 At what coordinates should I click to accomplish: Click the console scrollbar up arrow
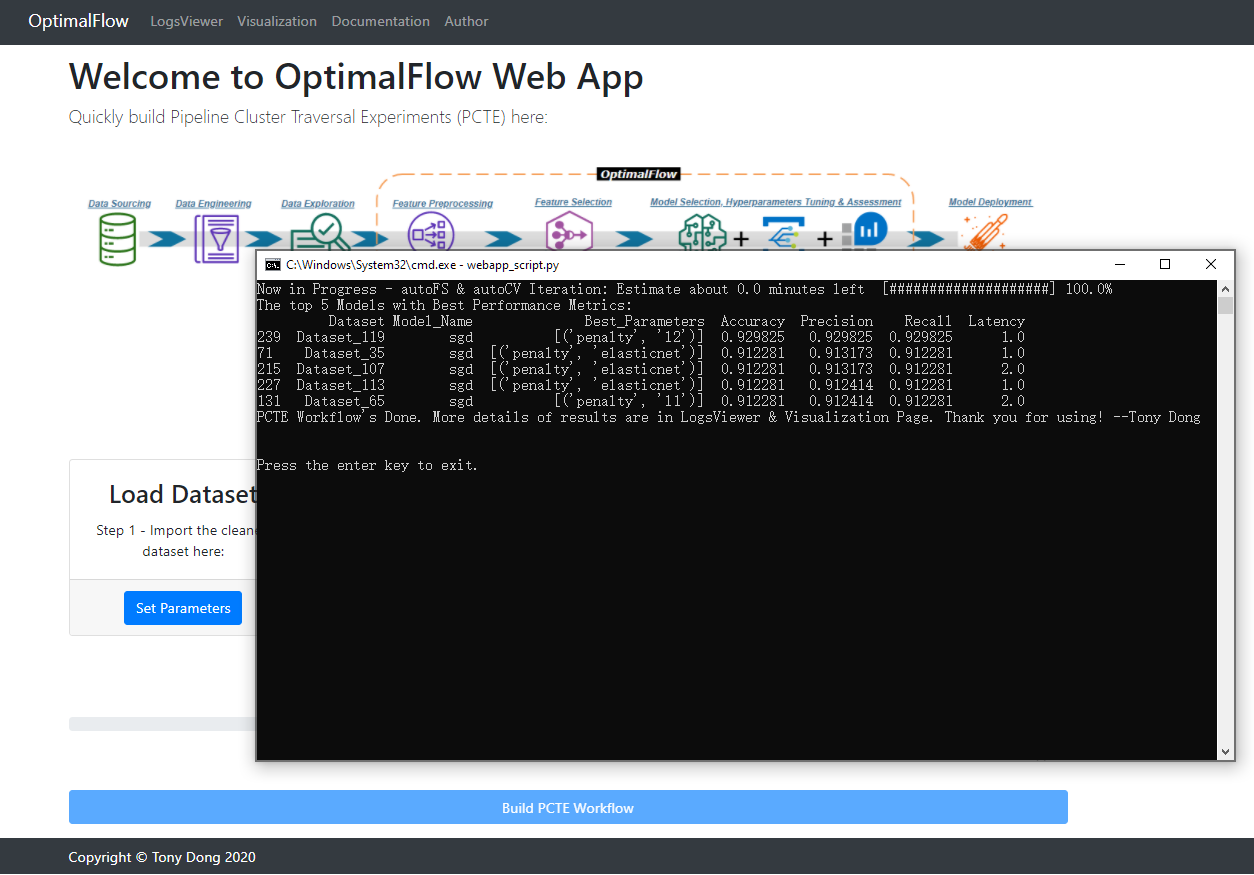(1225, 289)
